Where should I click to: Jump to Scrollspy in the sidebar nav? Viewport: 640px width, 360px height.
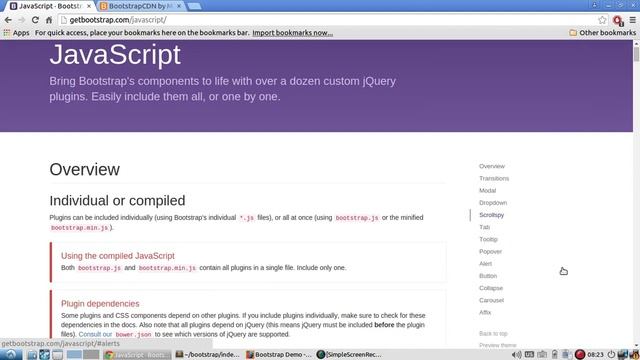491,215
